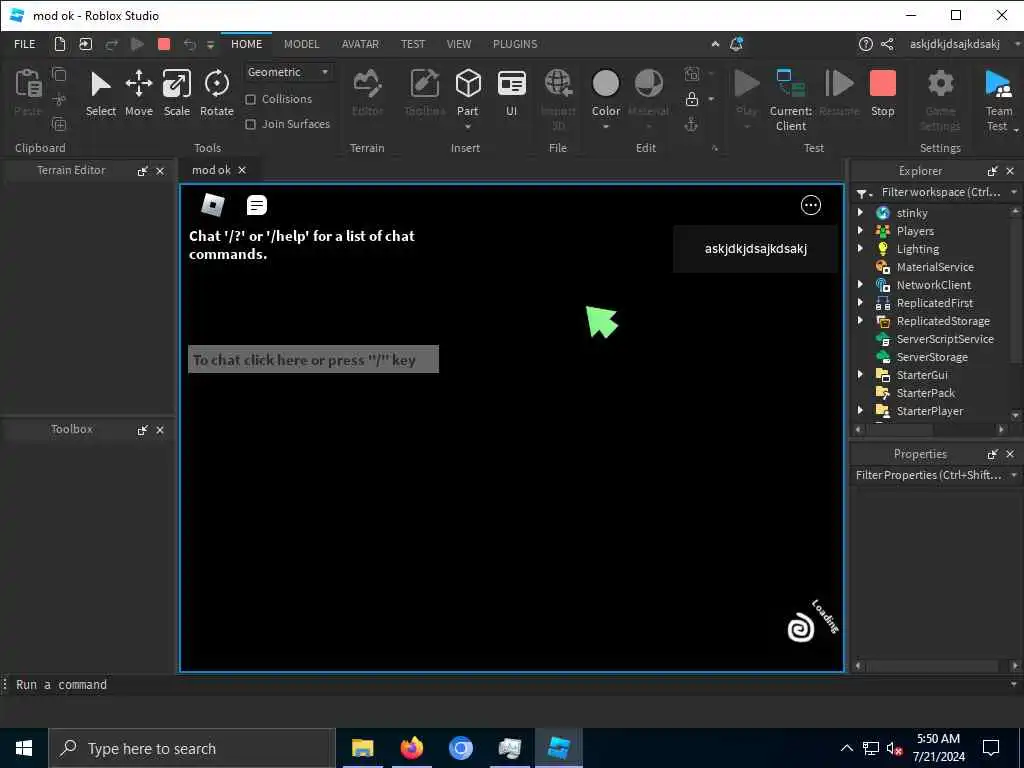This screenshot has width=1024, height=768.
Task: Open Firefox from the taskbar
Action: point(411,748)
